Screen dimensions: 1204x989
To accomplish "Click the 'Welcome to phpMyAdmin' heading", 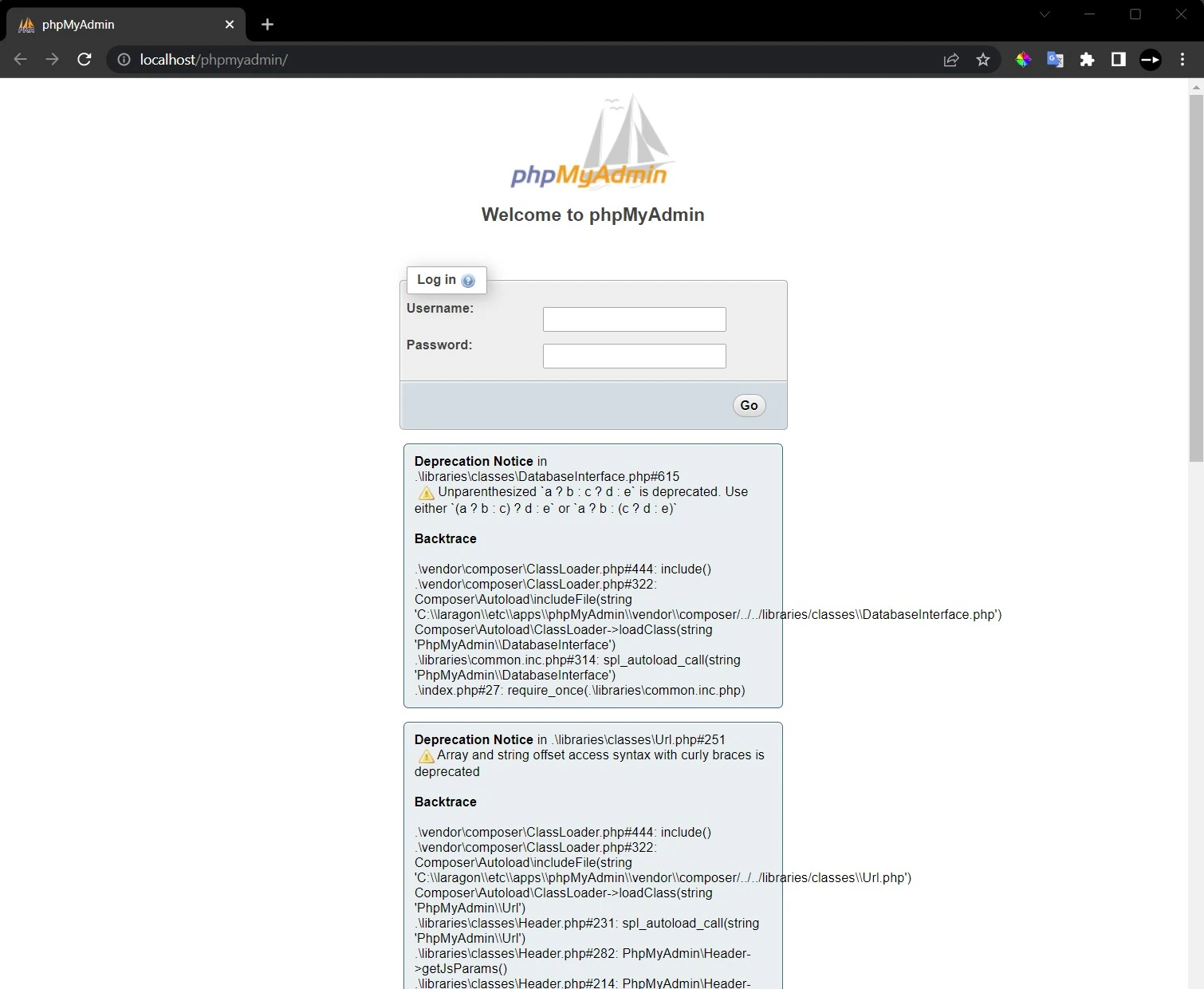I will pos(592,215).
